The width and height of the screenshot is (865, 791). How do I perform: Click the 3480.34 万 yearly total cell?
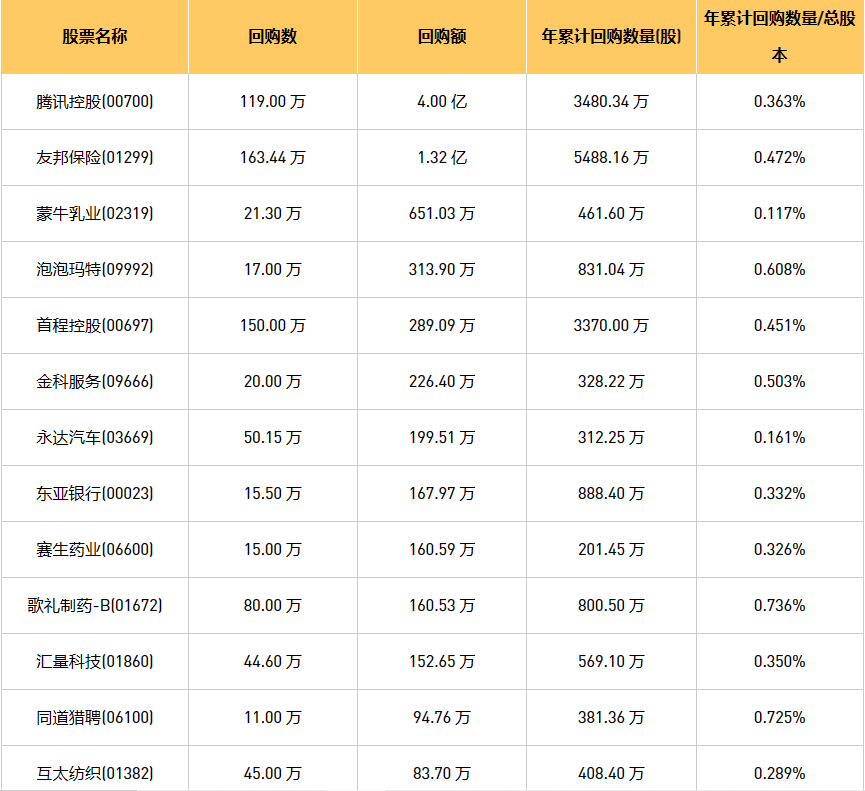611,101
